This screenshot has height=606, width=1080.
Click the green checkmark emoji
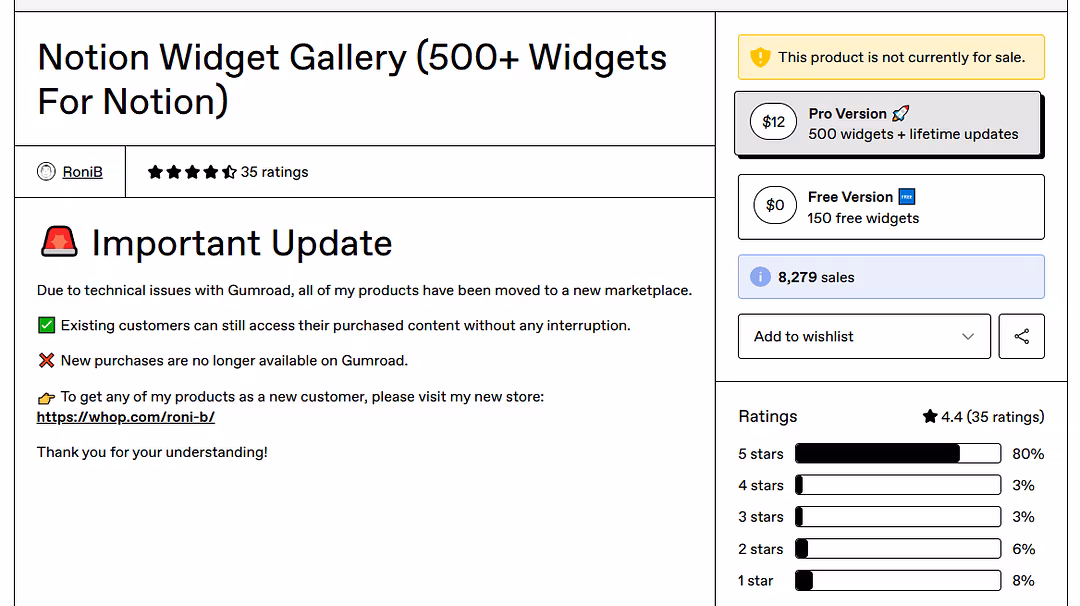click(46, 325)
